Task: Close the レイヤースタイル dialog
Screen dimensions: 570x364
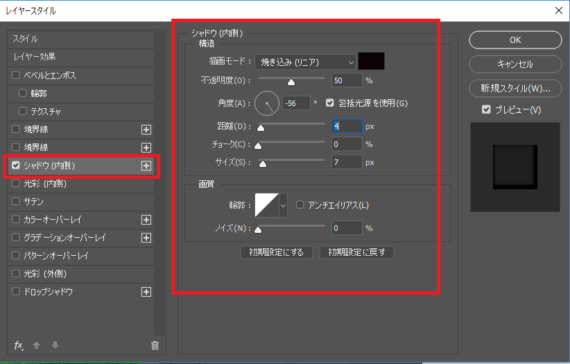Action: coord(559,11)
